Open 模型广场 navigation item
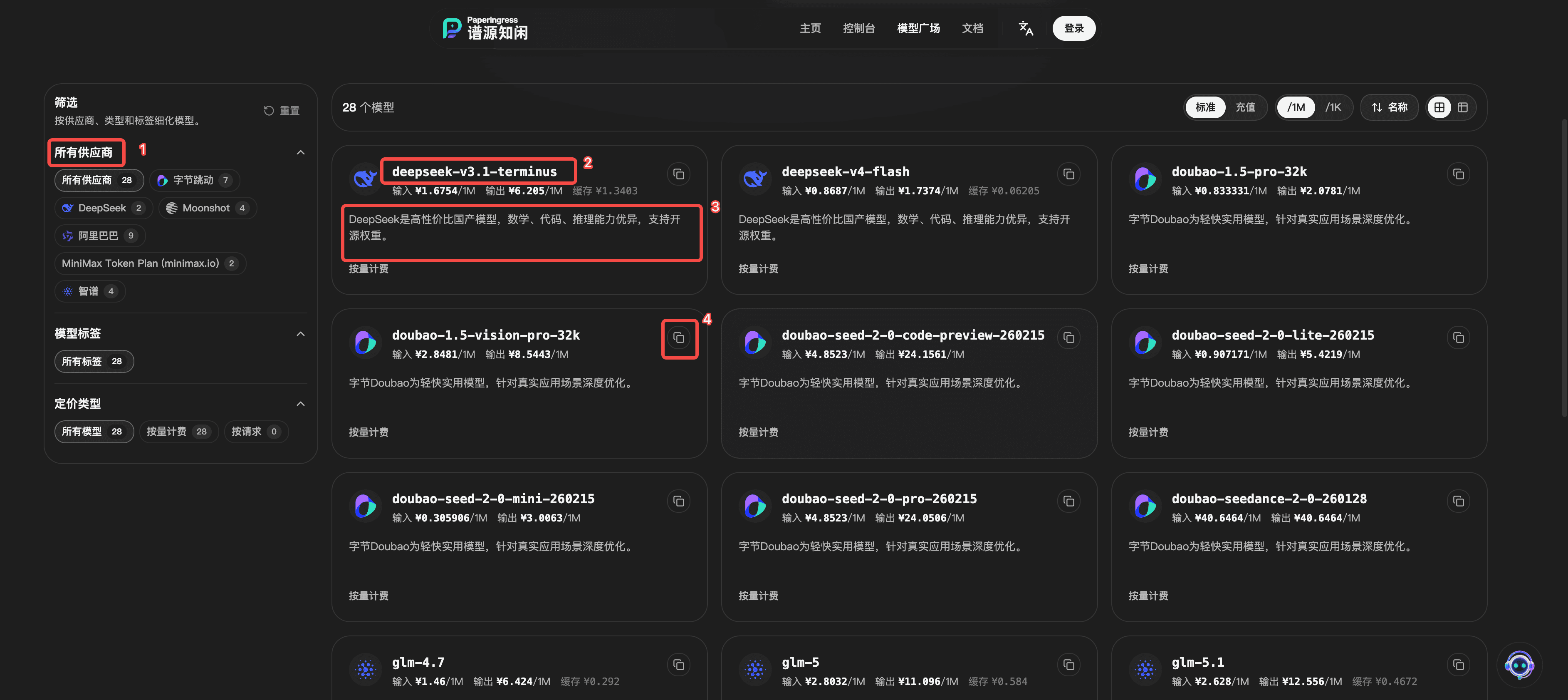The image size is (1568, 700). (918, 28)
